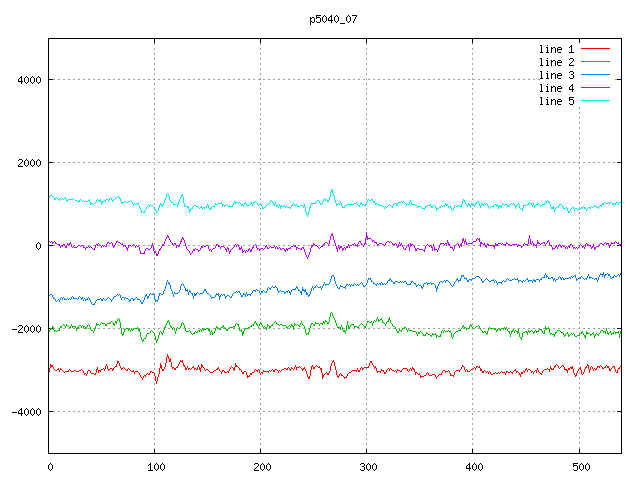Click the plot title p5040_07
This screenshot has width=640, height=480.
click(333, 18)
